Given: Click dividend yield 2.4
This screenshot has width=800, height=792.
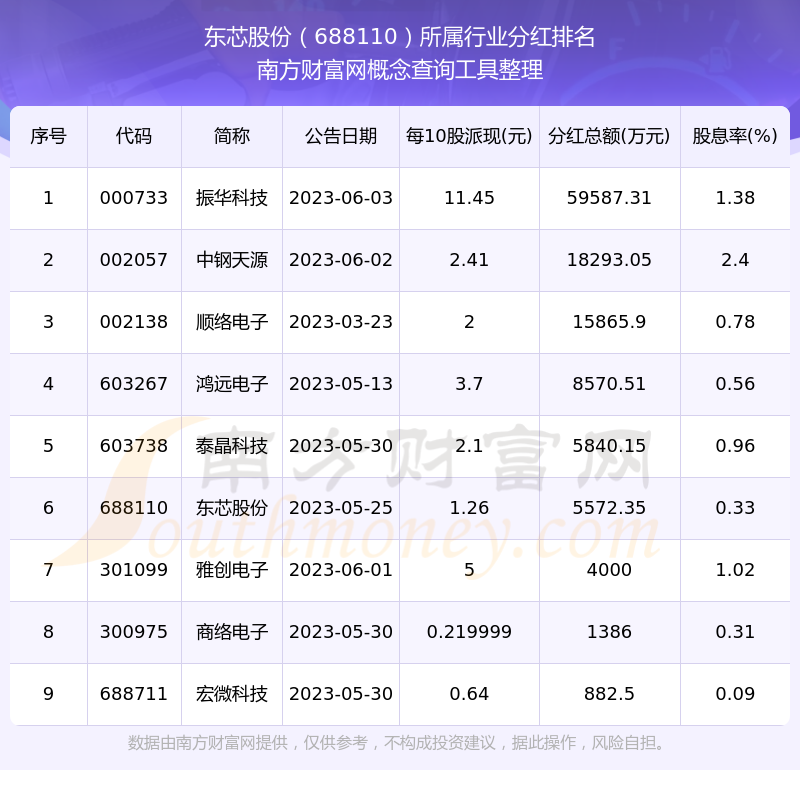Looking at the screenshot, I should coord(735,260).
